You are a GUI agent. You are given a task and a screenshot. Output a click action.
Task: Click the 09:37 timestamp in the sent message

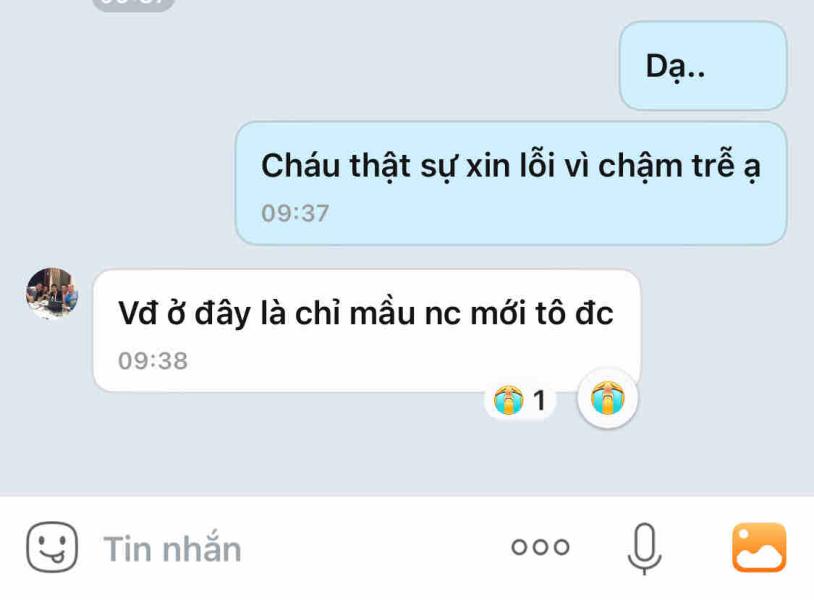click(x=295, y=213)
